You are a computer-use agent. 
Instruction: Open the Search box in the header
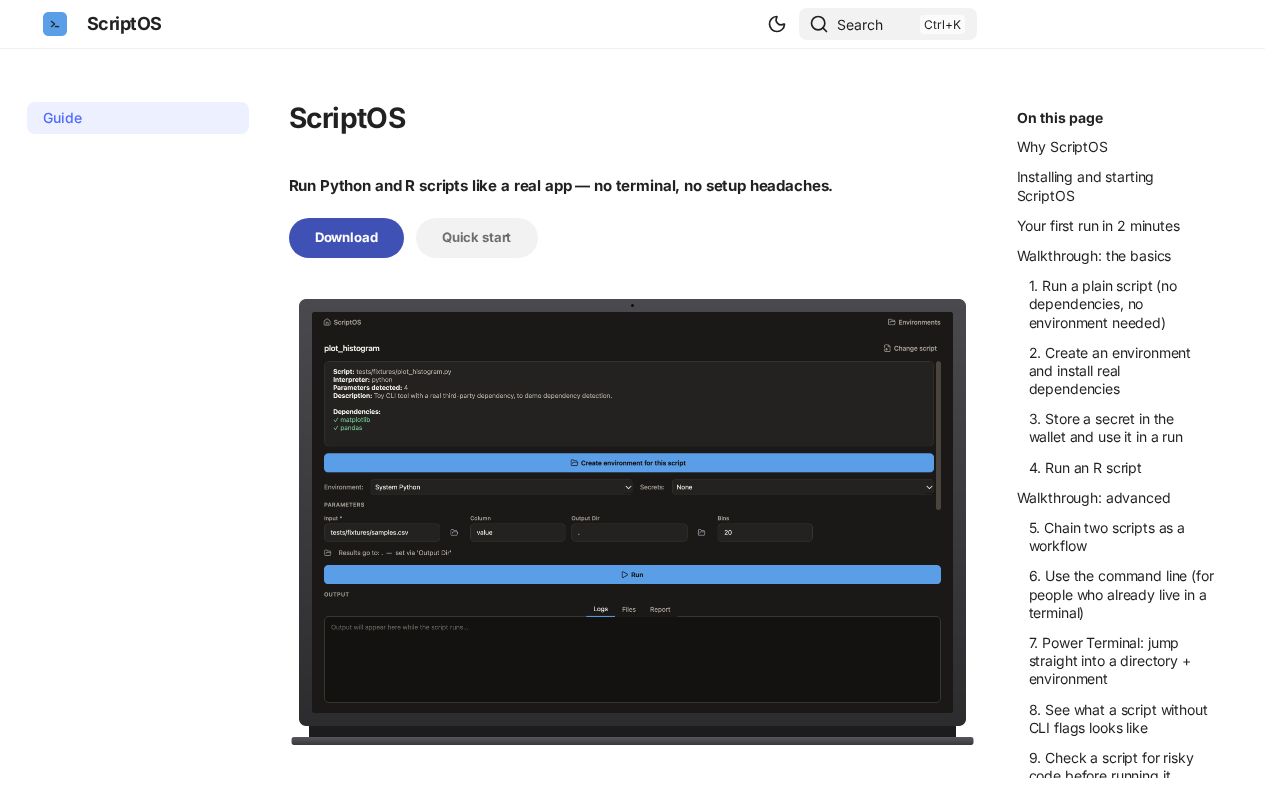pyautogui.click(x=888, y=24)
